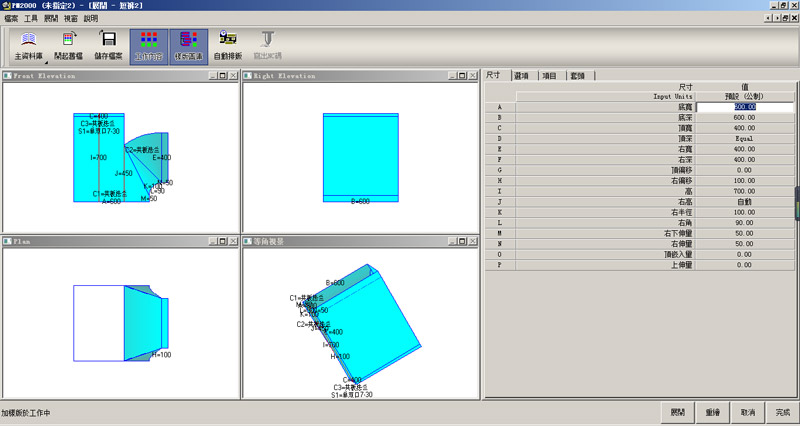
Task: Switch to the 選項 tab
Action: (x=524, y=76)
